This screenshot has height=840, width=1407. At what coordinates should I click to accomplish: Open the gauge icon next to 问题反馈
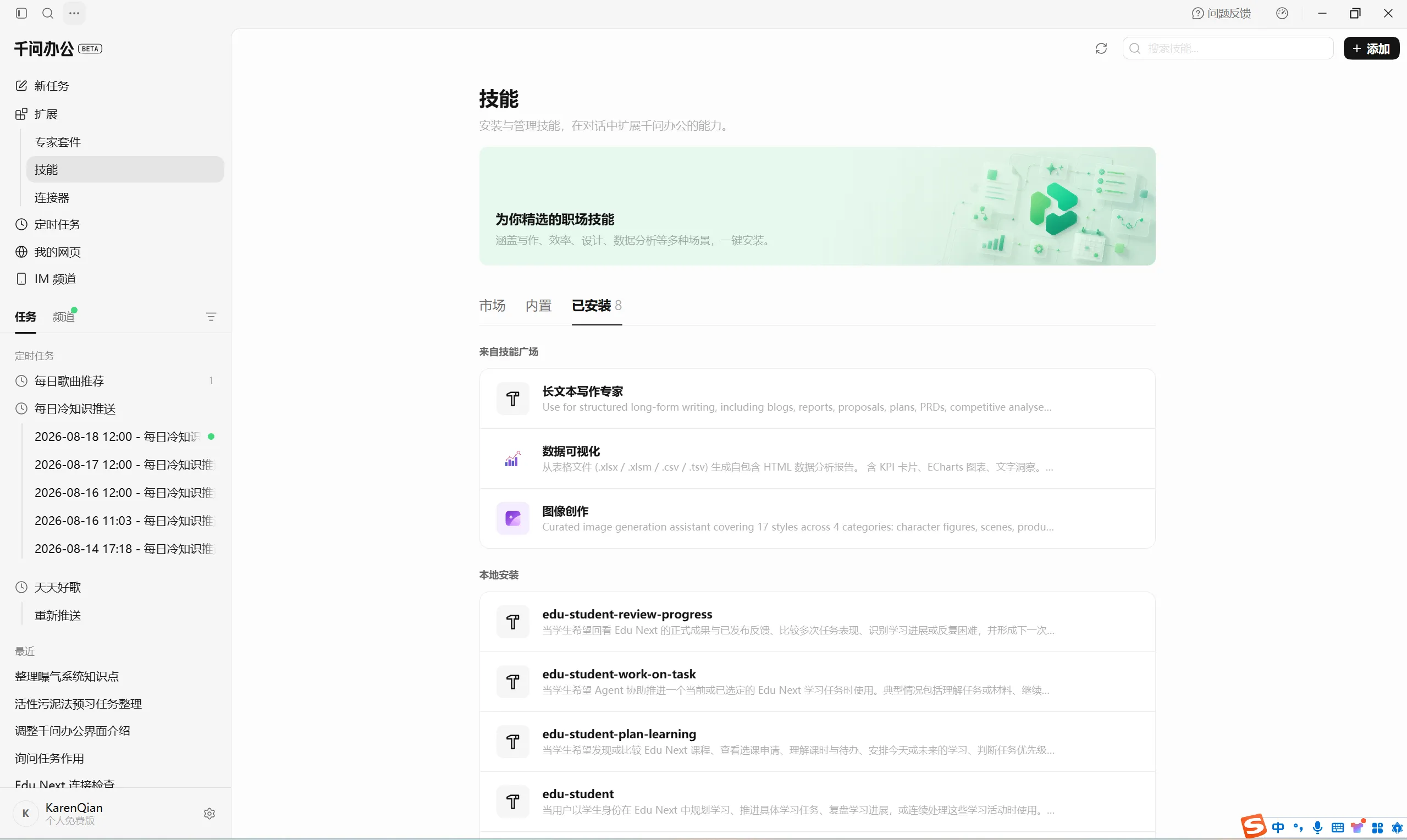[1282, 13]
